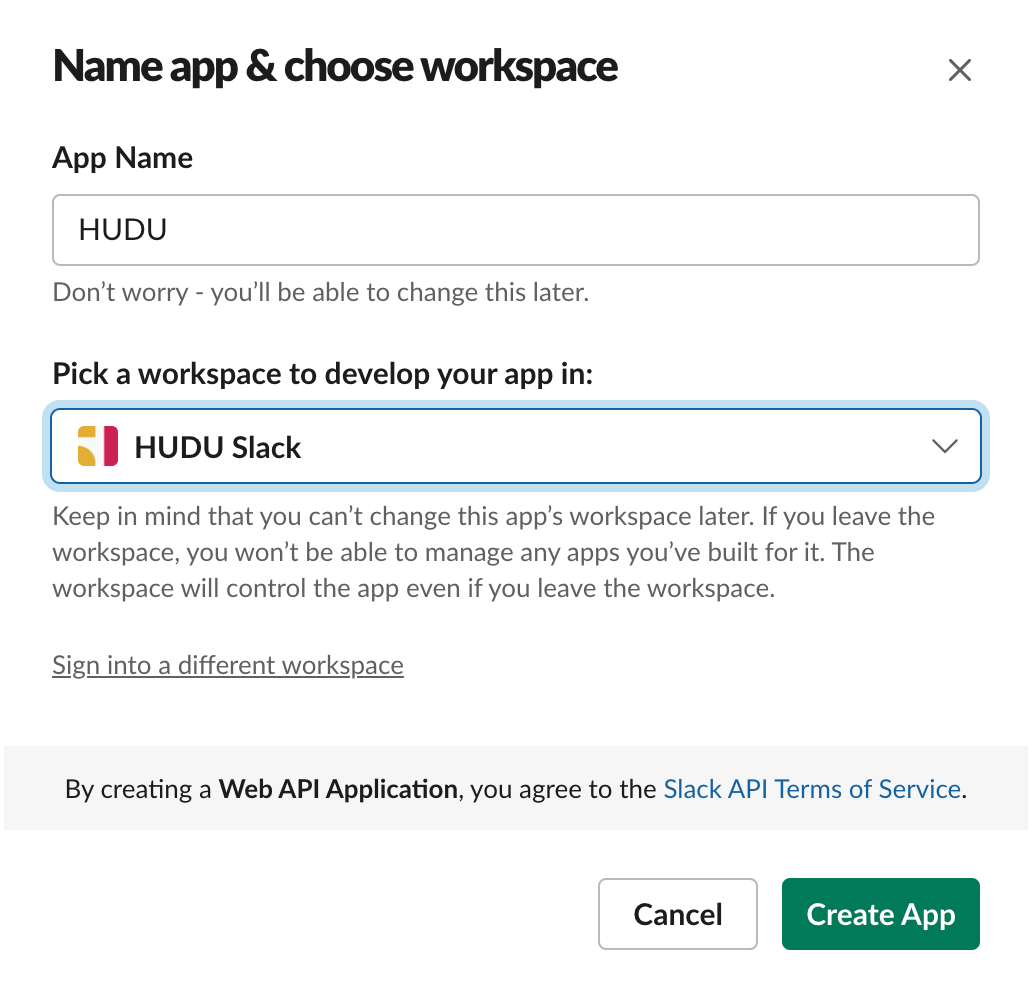
Task: Click the empty right side of App Name field
Action: click(x=723, y=230)
